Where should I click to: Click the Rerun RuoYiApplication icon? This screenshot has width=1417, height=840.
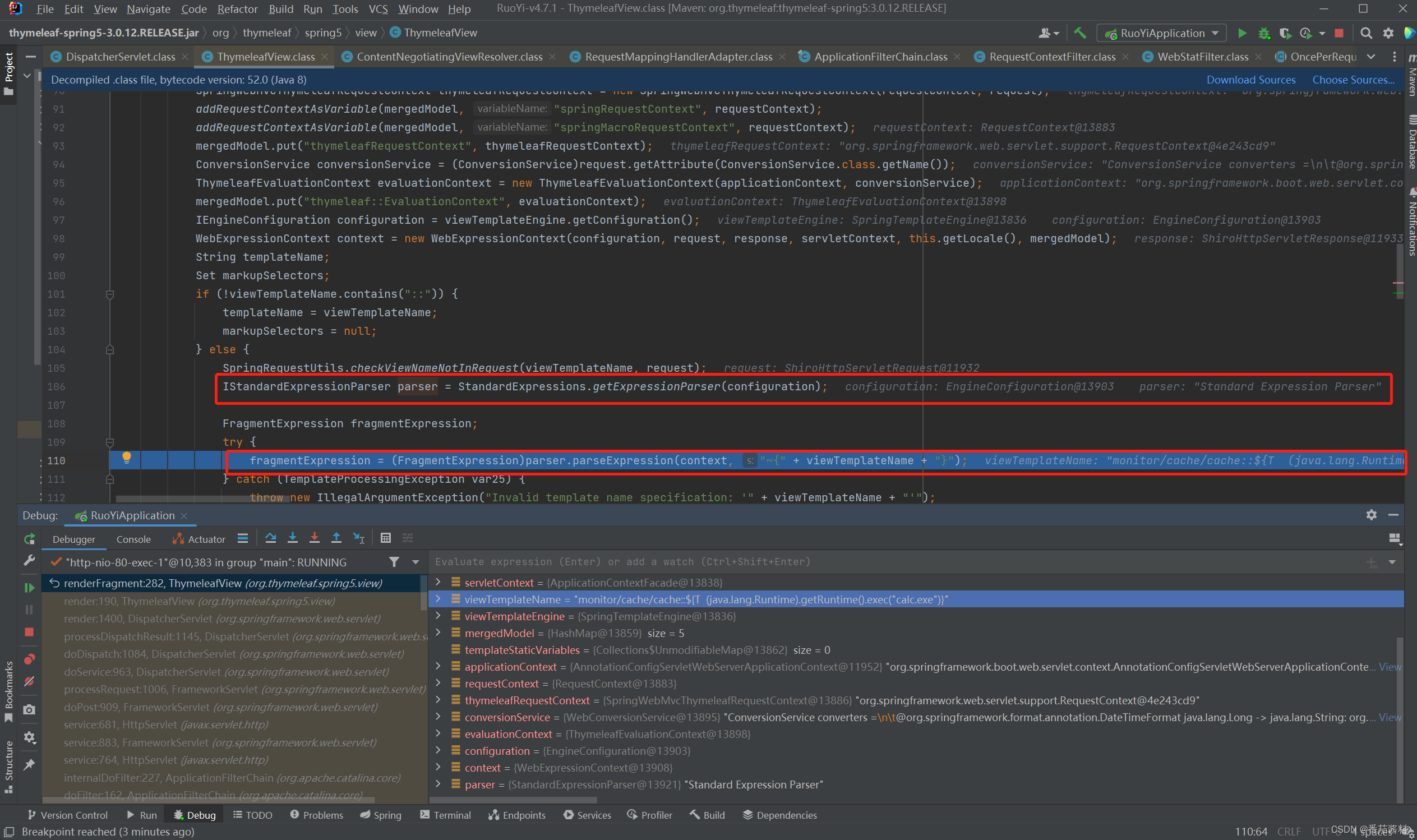click(x=29, y=539)
